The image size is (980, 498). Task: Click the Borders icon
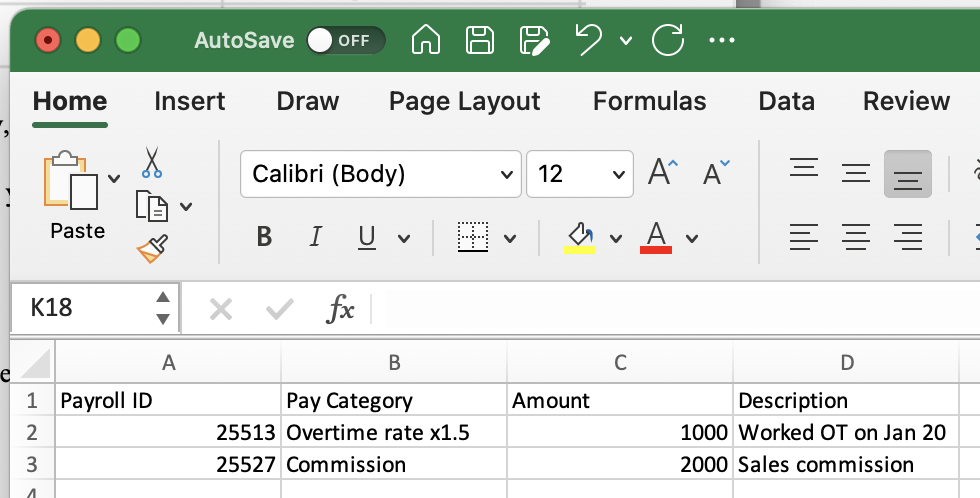click(x=473, y=237)
